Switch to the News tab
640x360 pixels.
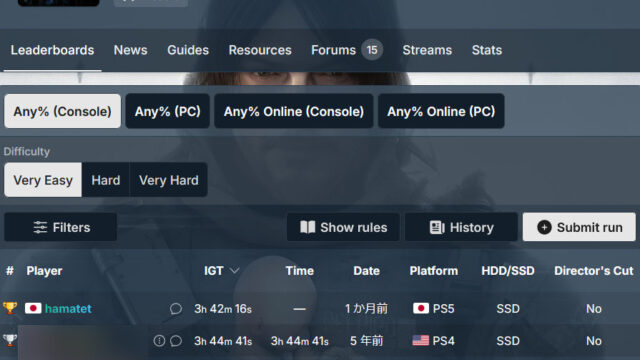pos(131,50)
